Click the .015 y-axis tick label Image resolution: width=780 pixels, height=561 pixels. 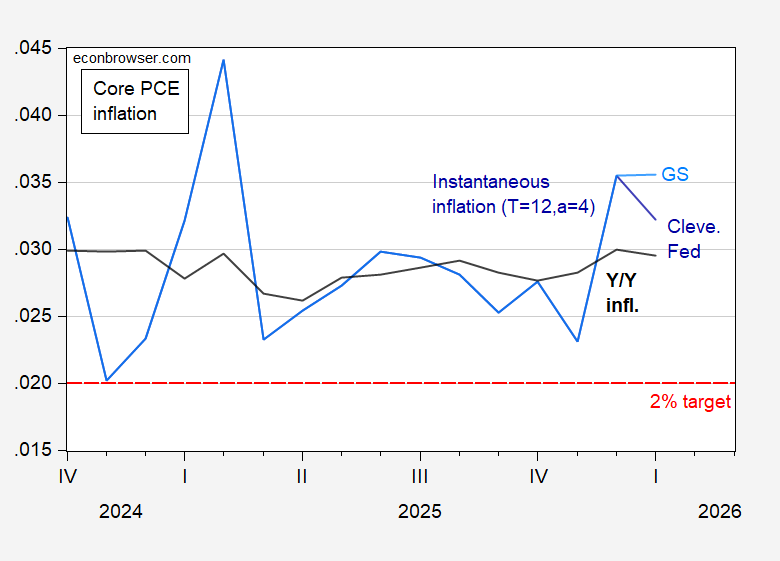pos(33,450)
